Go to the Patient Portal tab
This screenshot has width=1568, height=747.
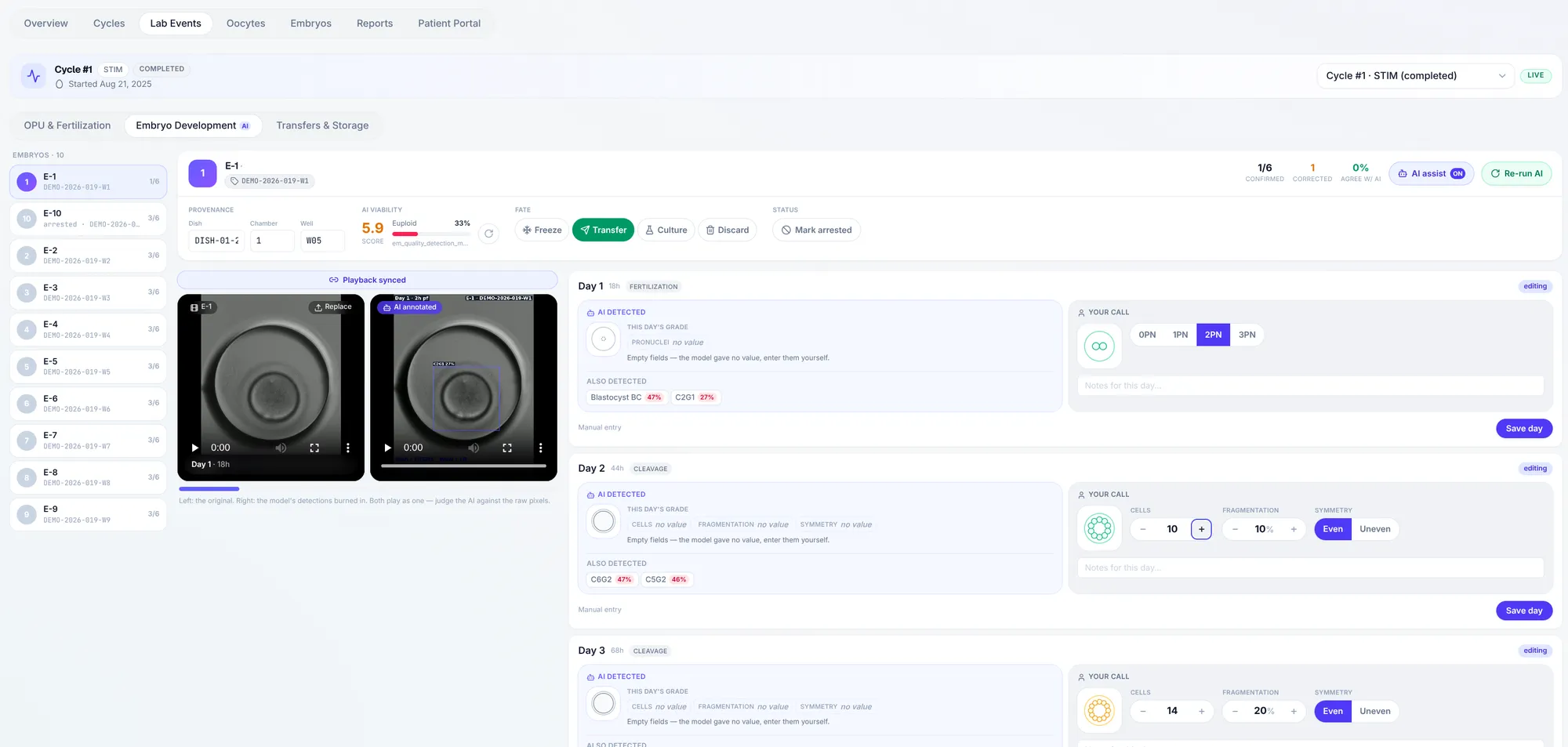[449, 24]
